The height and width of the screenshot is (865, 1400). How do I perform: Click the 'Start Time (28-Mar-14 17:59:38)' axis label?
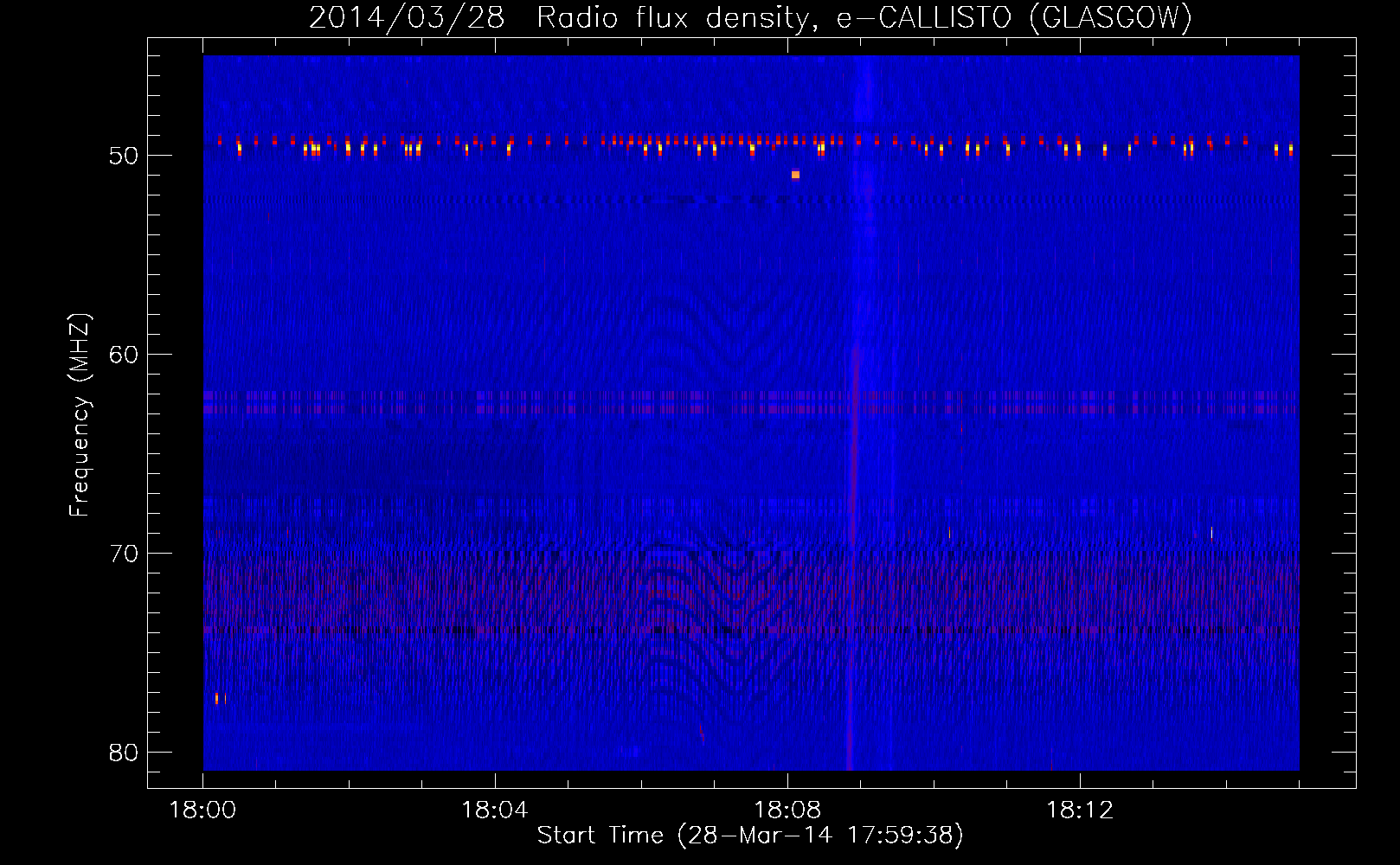750,835
